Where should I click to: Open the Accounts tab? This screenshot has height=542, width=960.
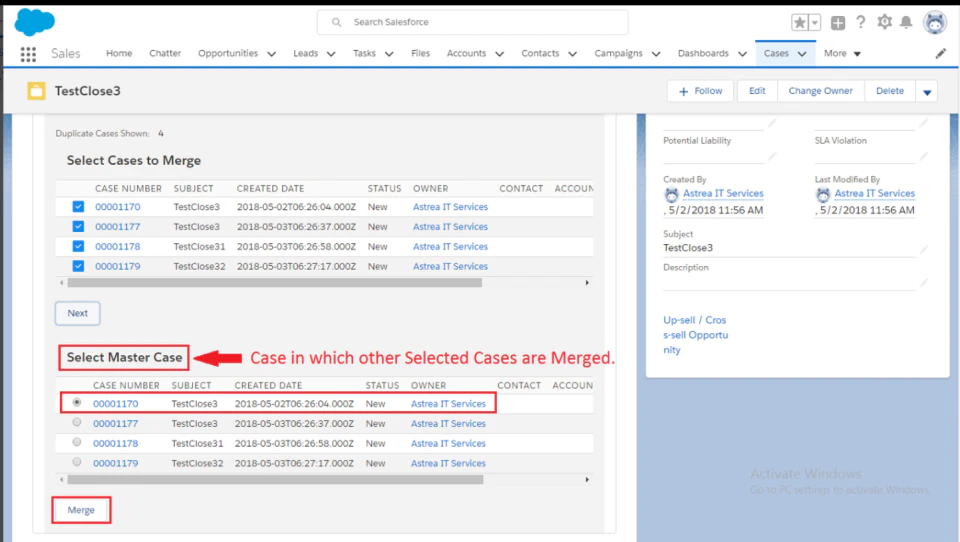pyautogui.click(x=466, y=53)
